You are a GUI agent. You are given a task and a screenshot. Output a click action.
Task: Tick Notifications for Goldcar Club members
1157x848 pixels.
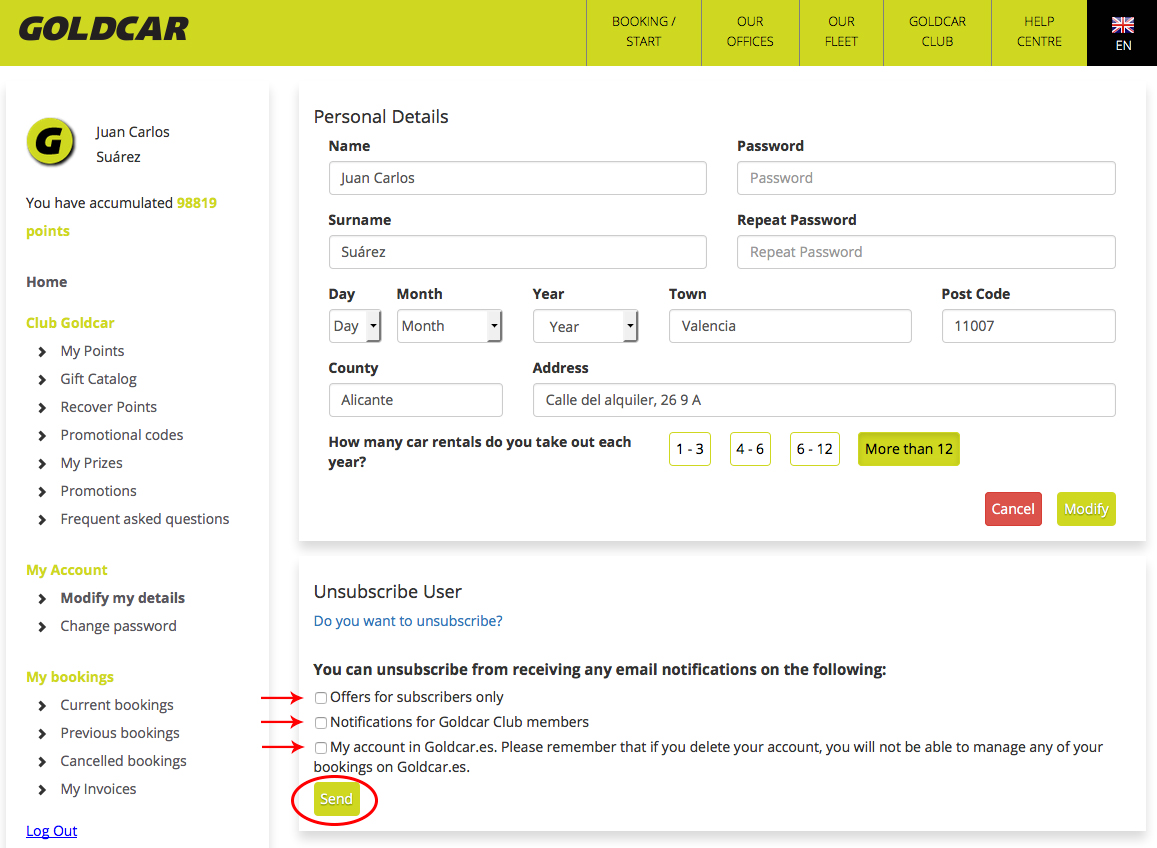coord(321,723)
